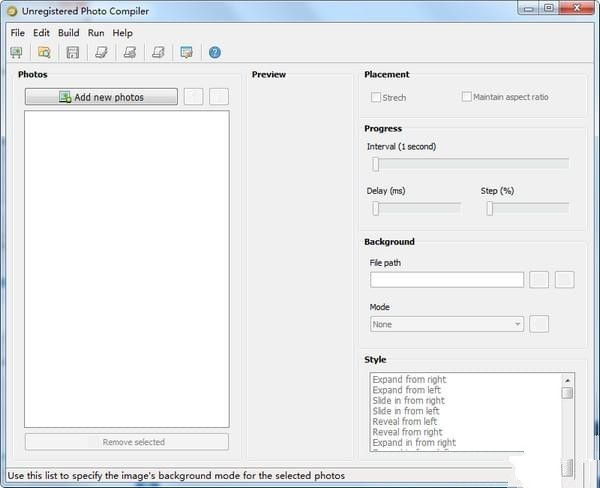Toggle Maintain aspect ratio checkbox

pyautogui.click(x=467, y=97)
